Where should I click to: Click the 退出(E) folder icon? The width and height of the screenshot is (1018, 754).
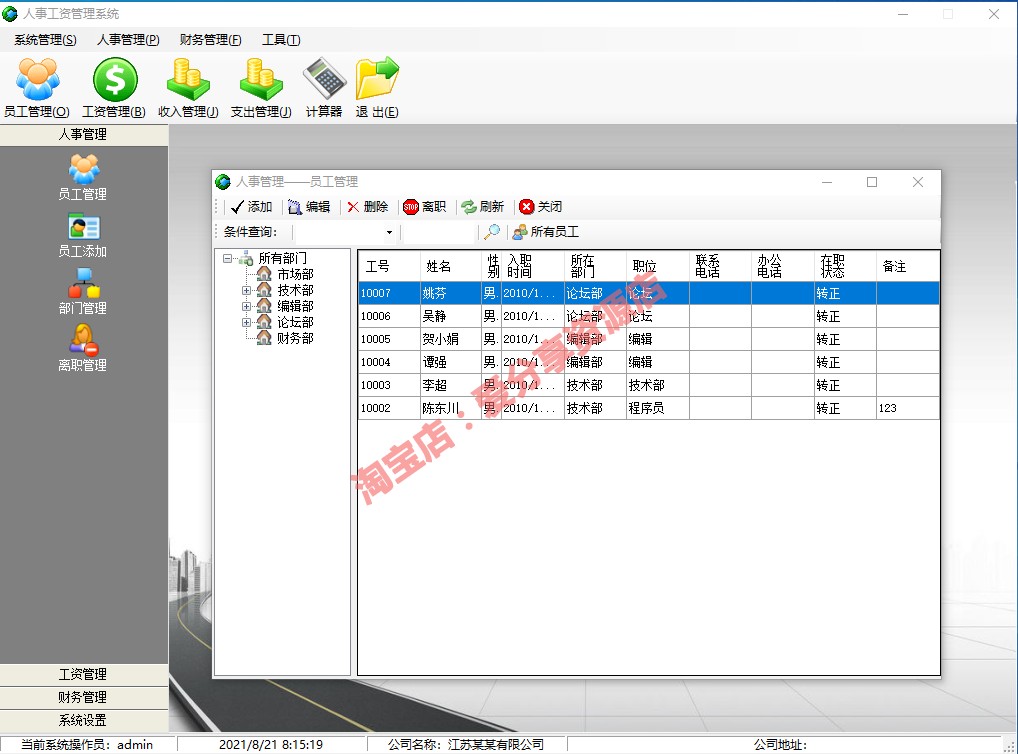pyautogui.click(x=377, y=87)
